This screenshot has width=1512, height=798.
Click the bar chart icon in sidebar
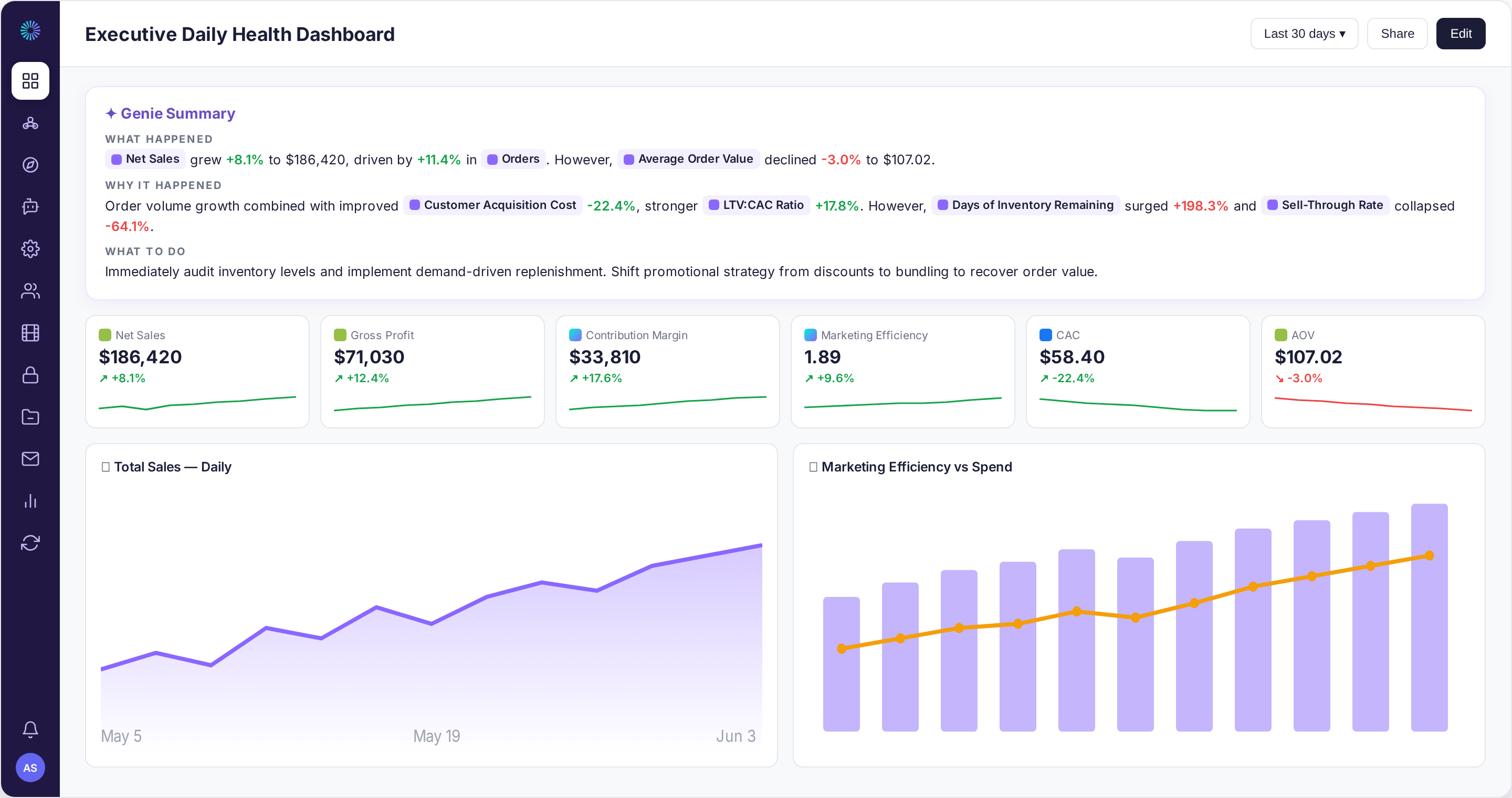click(30, 501)
